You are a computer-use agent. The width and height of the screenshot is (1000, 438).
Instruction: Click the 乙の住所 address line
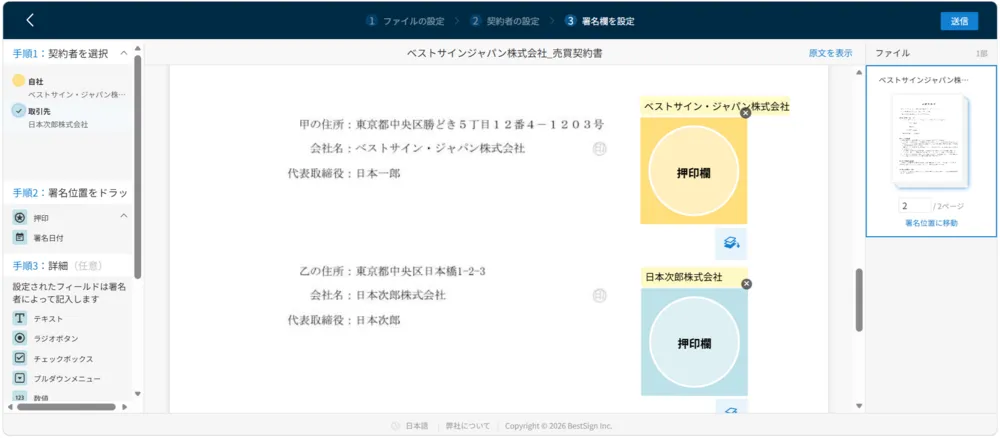pos(392,272)
